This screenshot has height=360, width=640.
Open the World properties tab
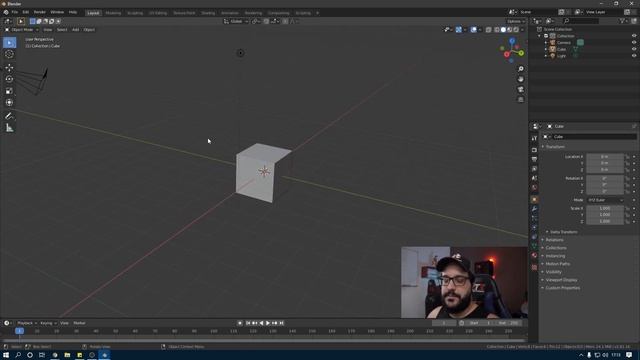click(x=534, y=187)
